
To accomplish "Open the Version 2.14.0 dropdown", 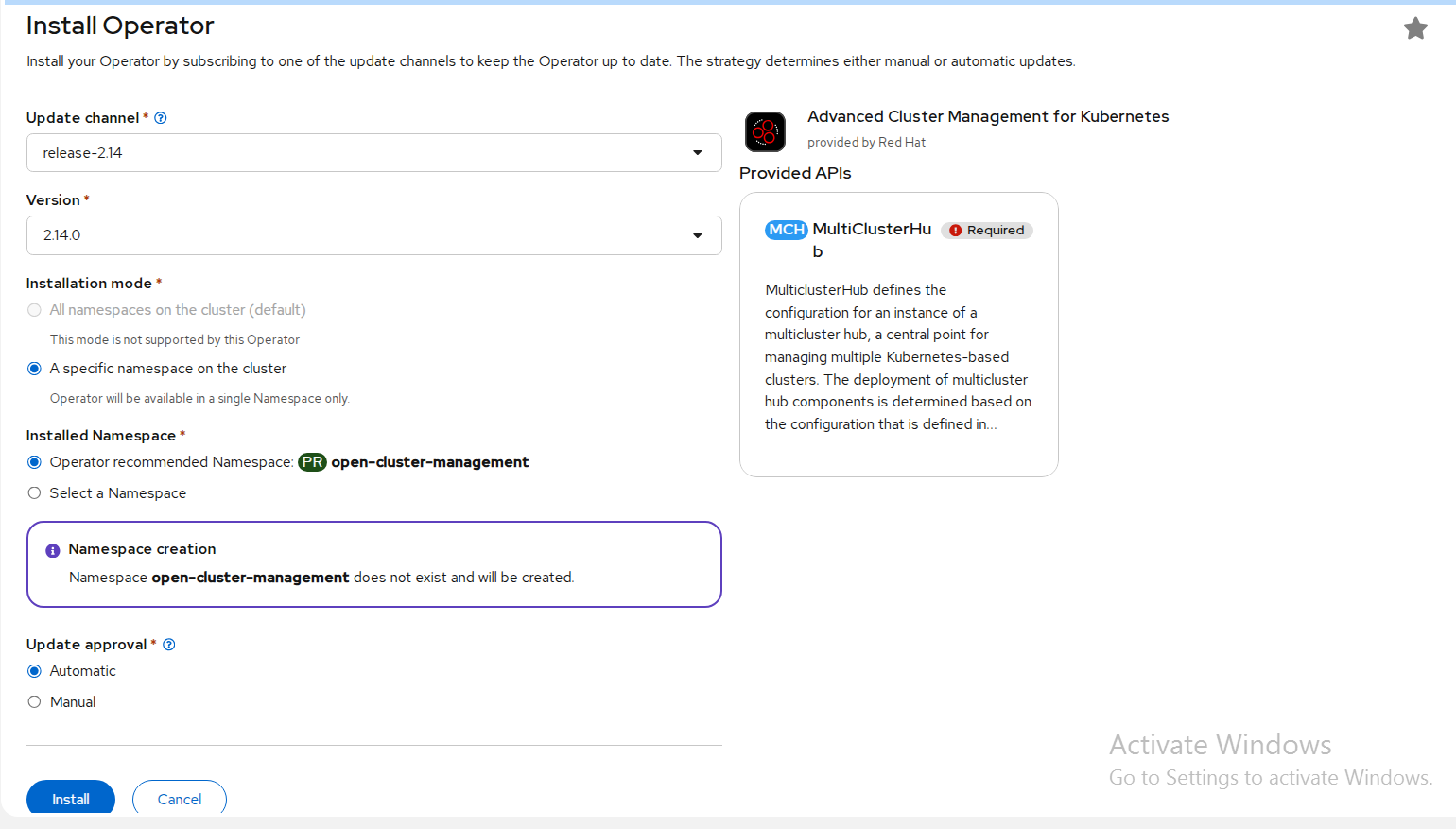I will pos(373,235).
